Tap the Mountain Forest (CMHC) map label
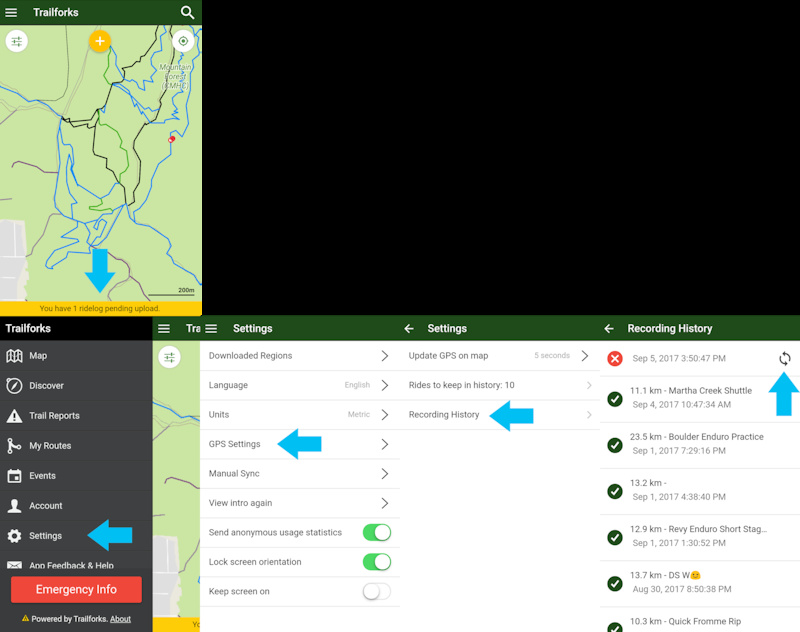800x632 pixels. point(176,77)
